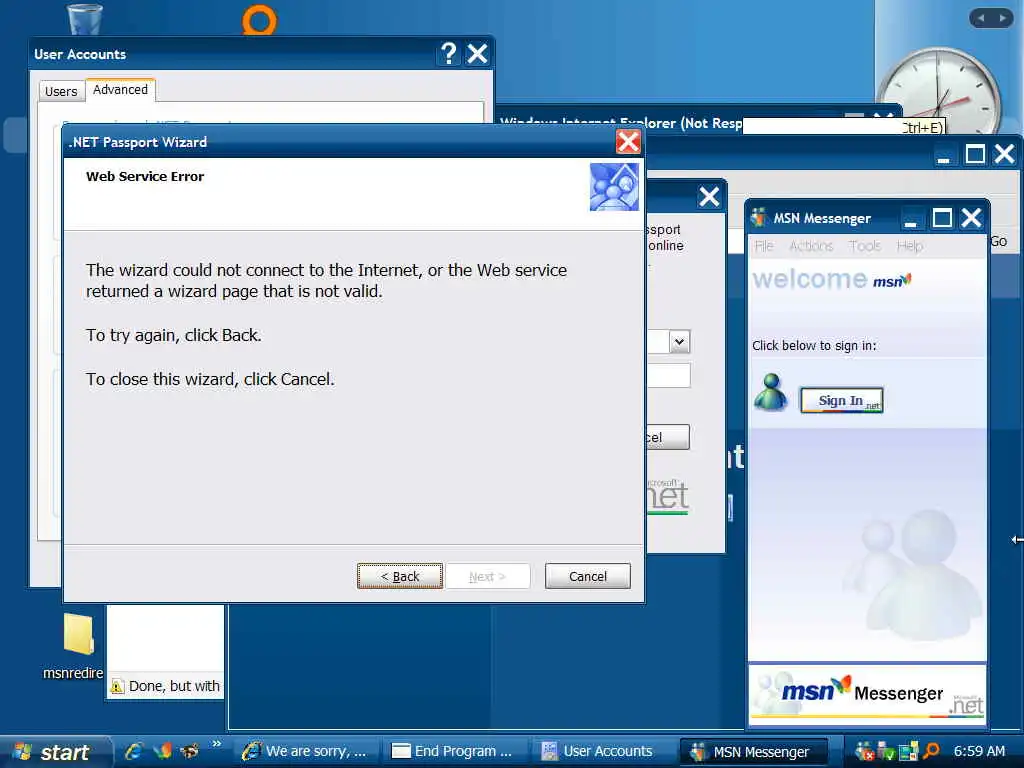The width and height of the screenshot is (1024, 768).
Task: Open the File menu in MSN Messenger
Action: click(x=764, y=246)
